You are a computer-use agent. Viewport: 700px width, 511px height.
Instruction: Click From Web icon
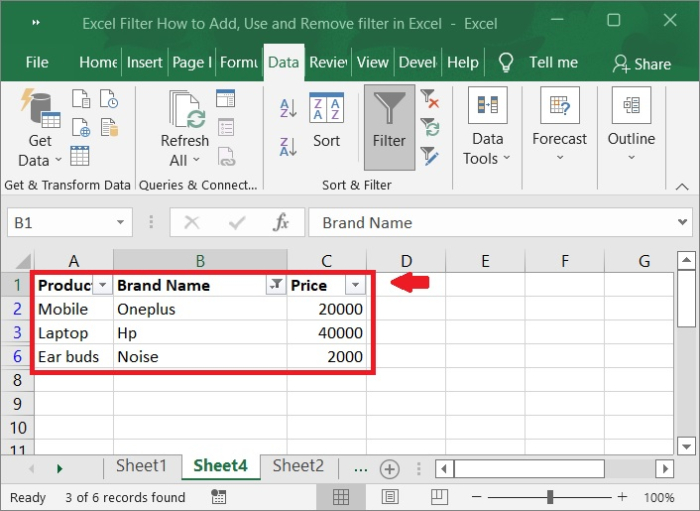click(81, 127)
